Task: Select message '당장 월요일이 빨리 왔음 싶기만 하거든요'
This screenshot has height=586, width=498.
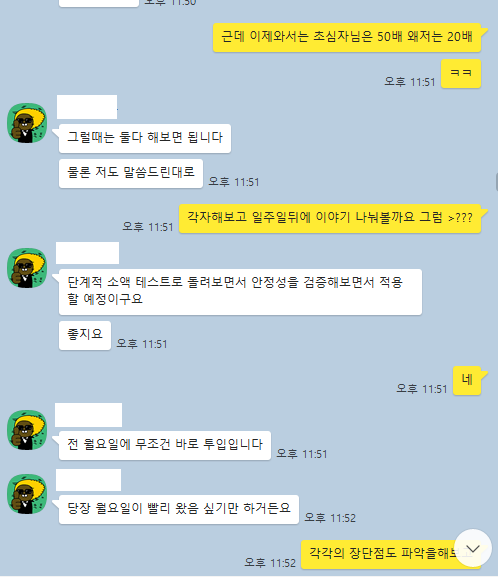Action: pos(179,509)
